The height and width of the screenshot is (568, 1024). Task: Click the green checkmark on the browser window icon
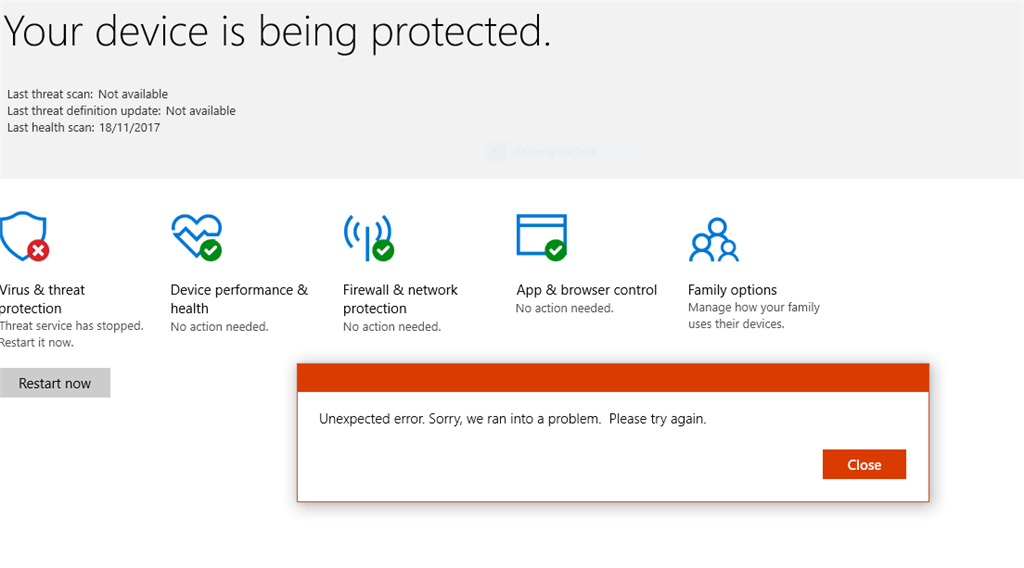[x=556, y=250]
